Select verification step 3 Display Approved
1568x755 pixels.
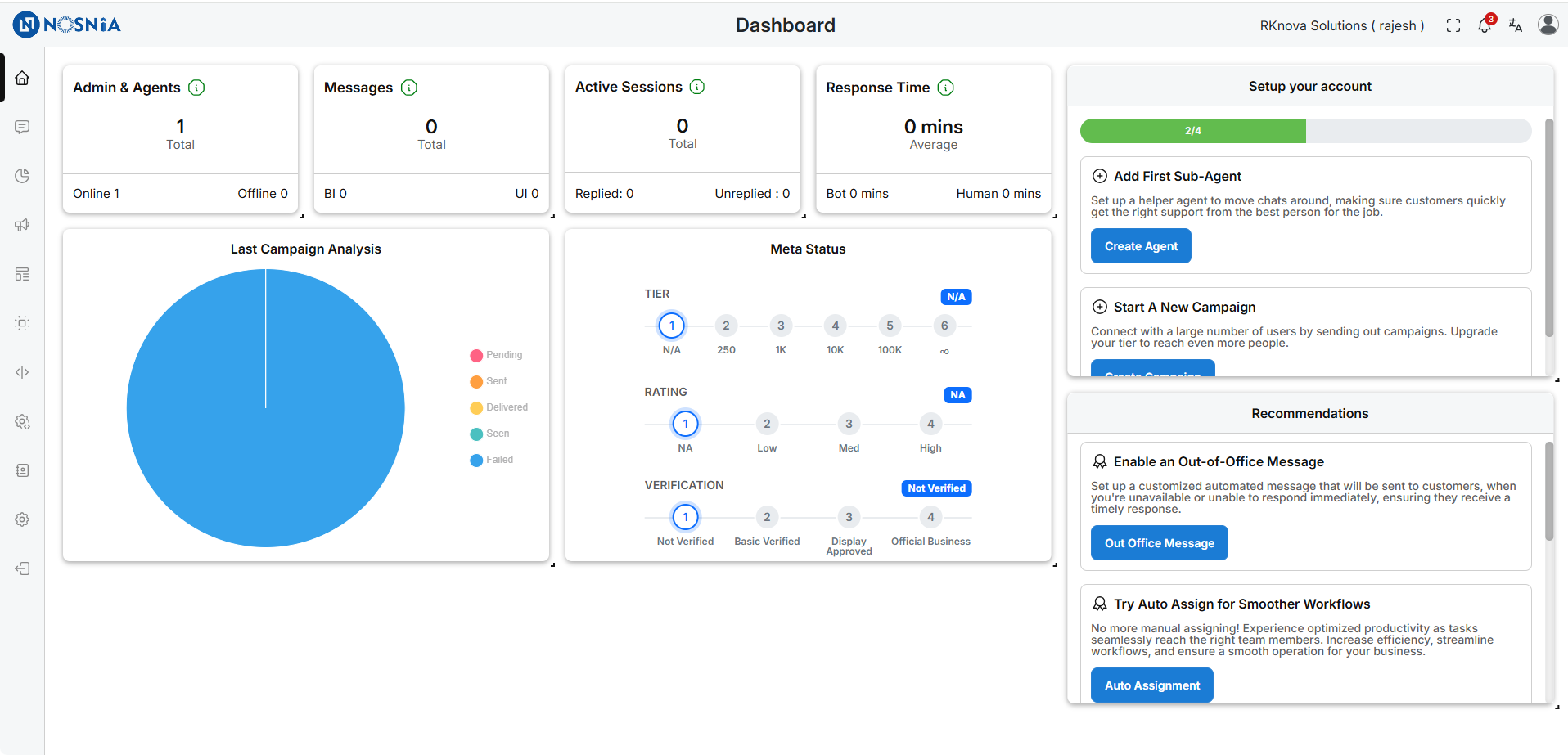(849, 517)
